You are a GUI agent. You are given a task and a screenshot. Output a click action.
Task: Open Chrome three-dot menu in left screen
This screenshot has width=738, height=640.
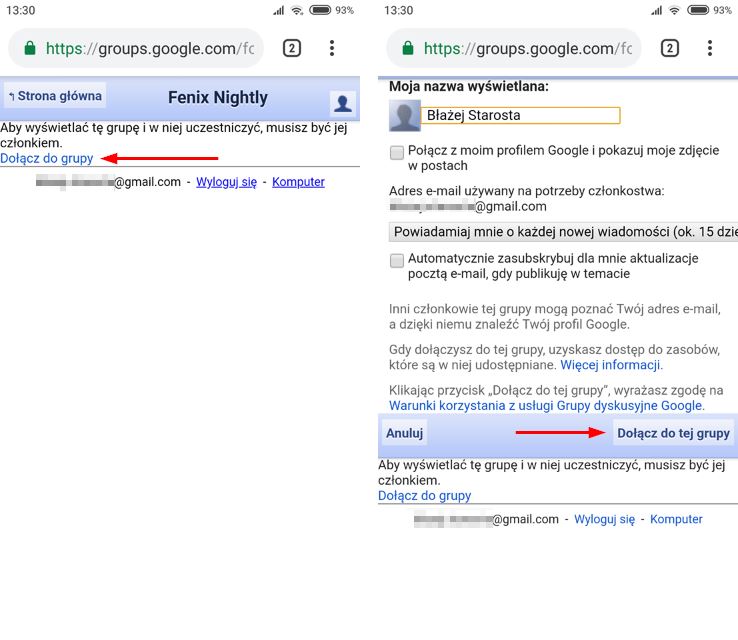coord(332,48)
